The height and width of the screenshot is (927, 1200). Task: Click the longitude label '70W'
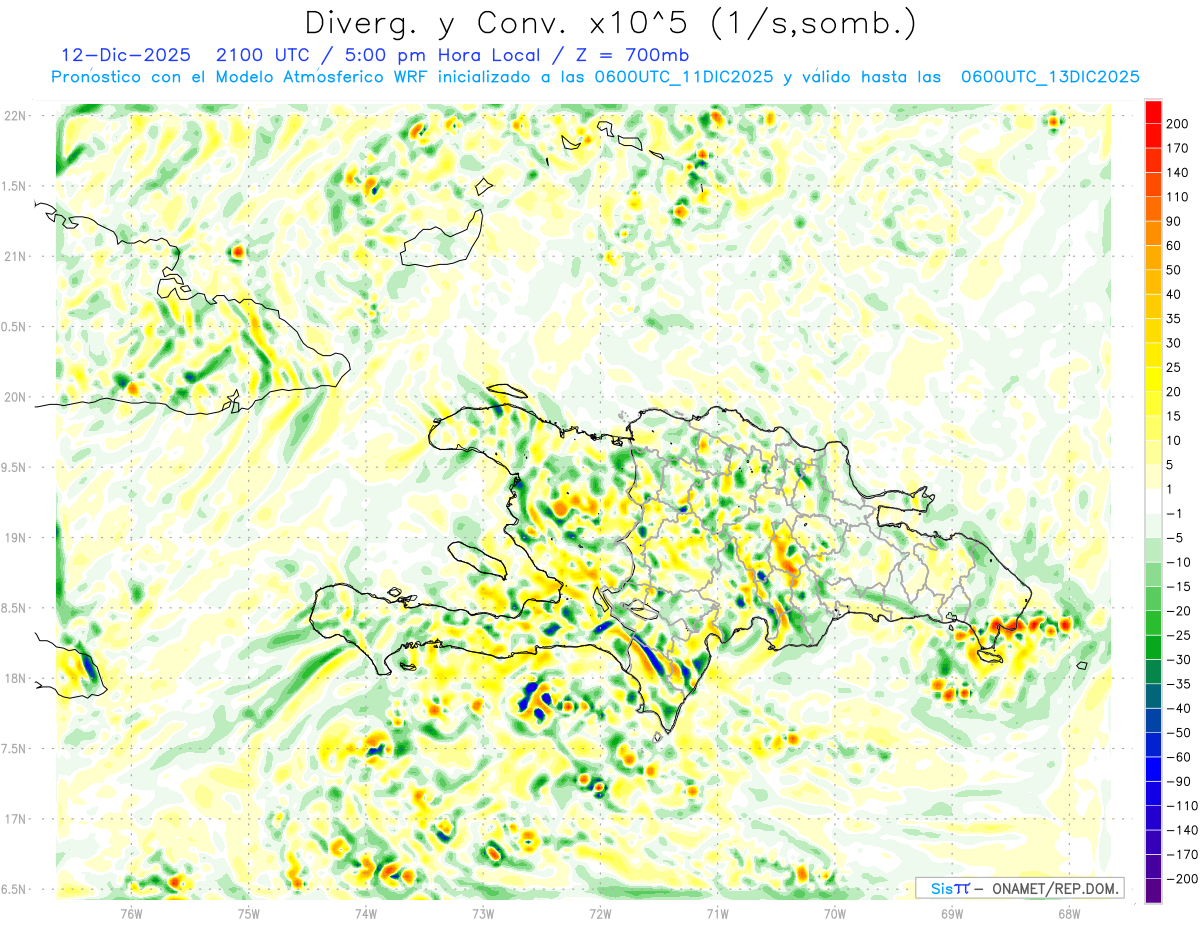835,913
